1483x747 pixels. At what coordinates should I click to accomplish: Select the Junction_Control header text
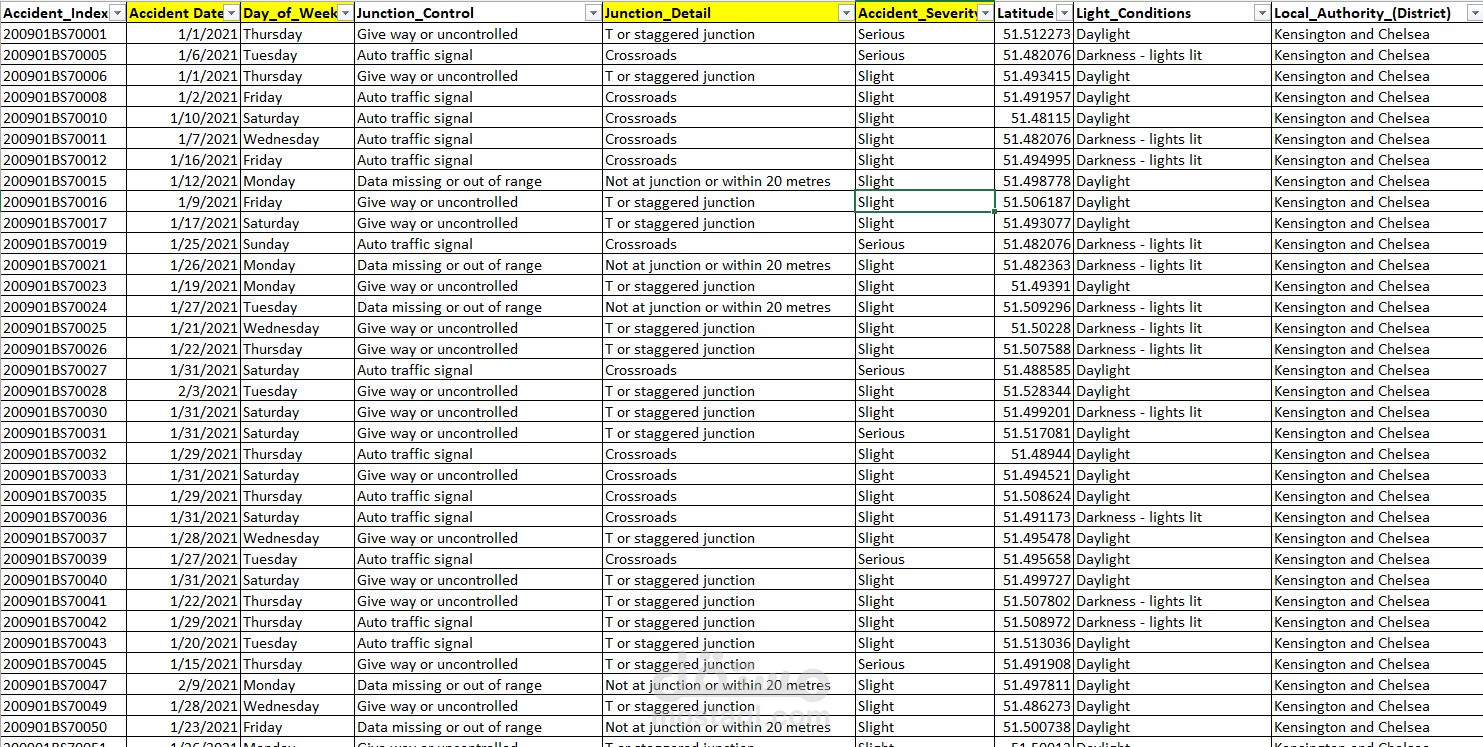pyautogui.click(x=416, y=13)
